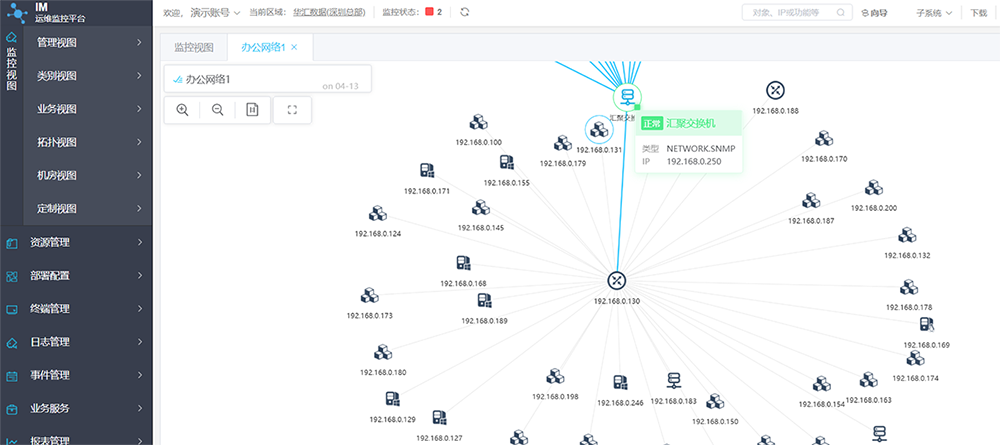Select host node 192.168.0.198
The height and width of the screenshot is (445, 1000).
point(555,377)
